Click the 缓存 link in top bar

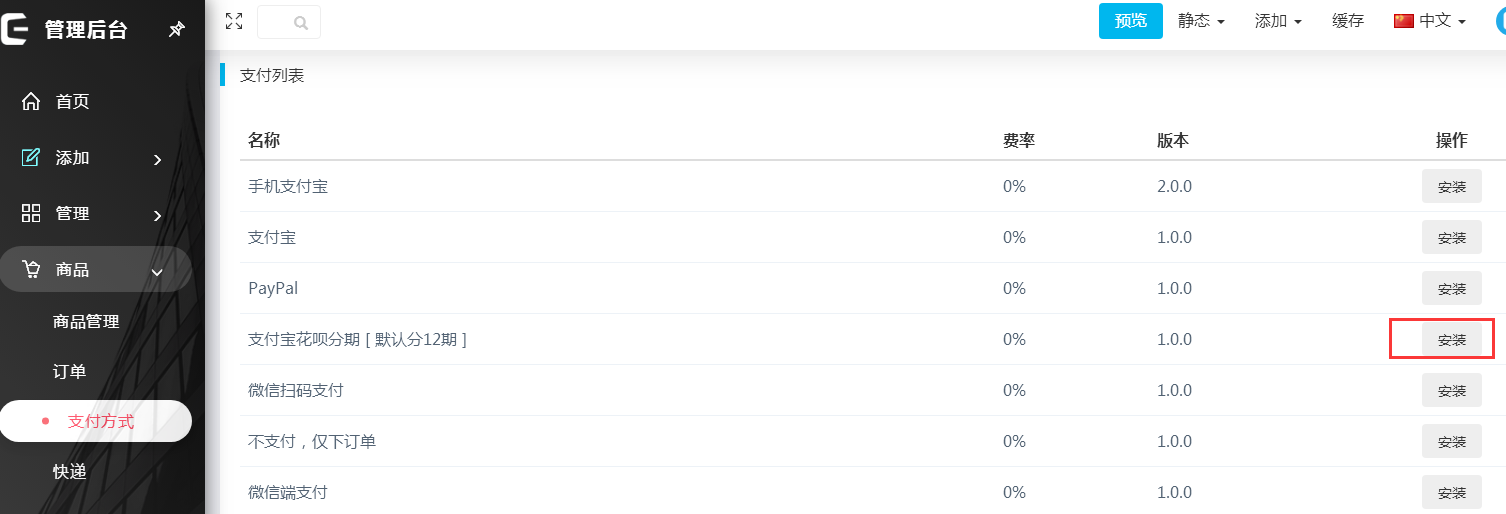[1348, 21]
